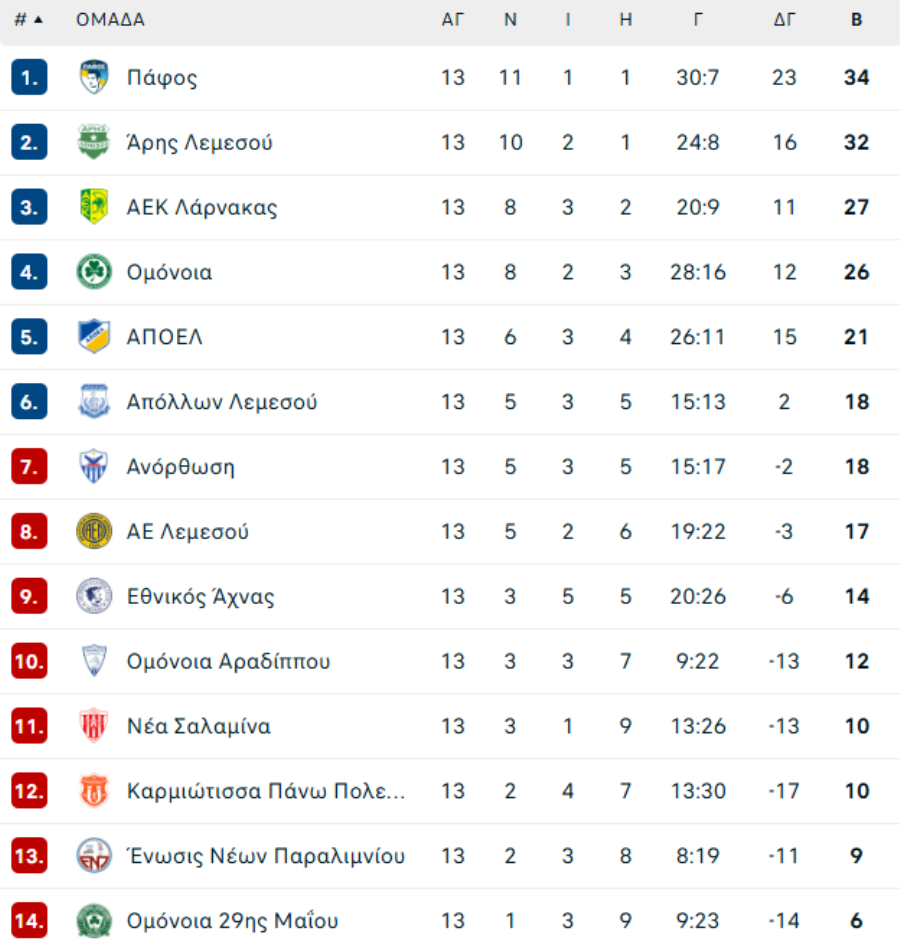Click the Καρμιώτισσα orange crest icon

click(94, 791)
